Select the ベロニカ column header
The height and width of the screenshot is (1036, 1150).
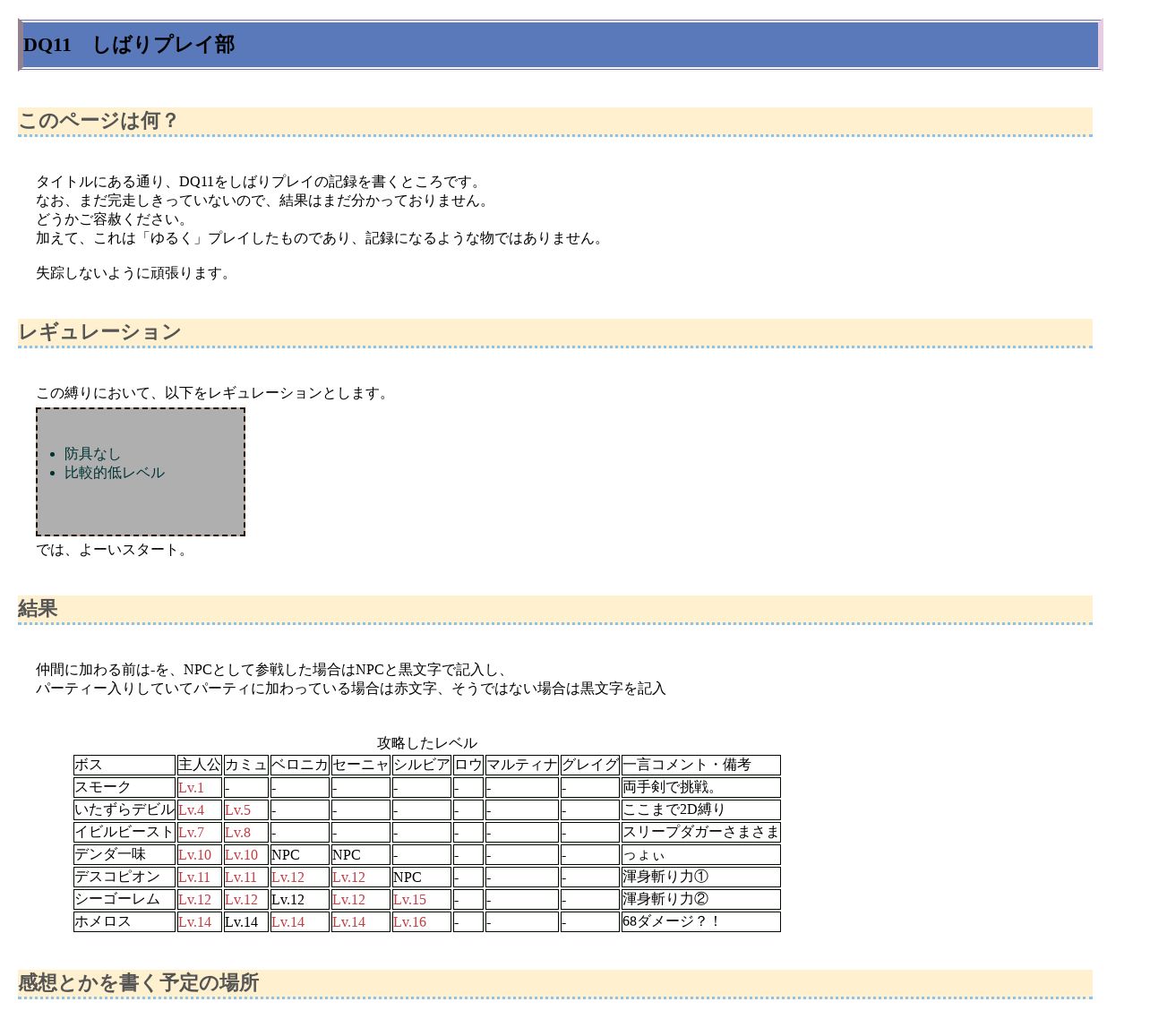(x=300, y=765)
